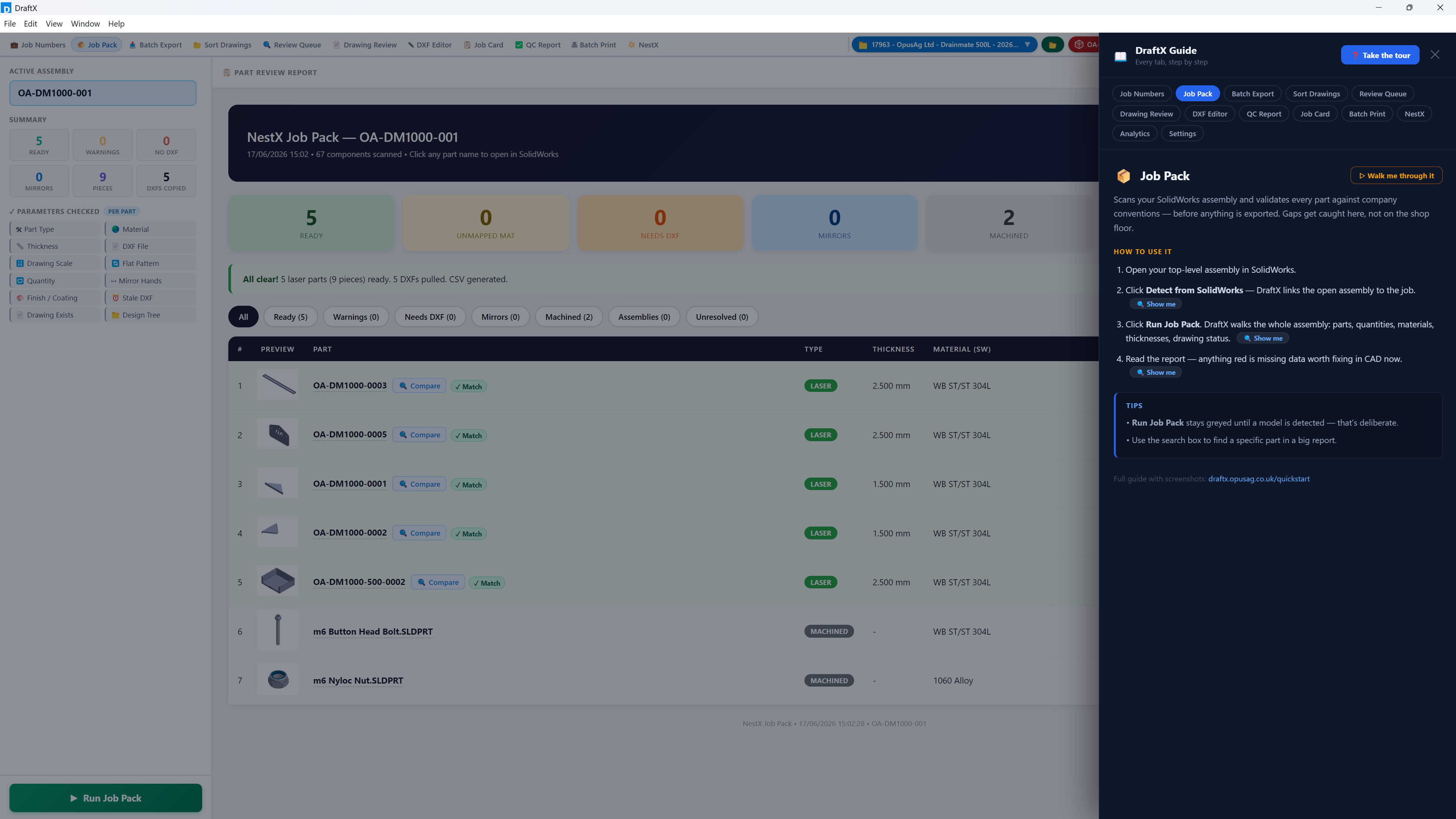The image size is (1456, 819).
Task: Click Show me beside the Run Job Pack step
Action: pos(1263,338)
